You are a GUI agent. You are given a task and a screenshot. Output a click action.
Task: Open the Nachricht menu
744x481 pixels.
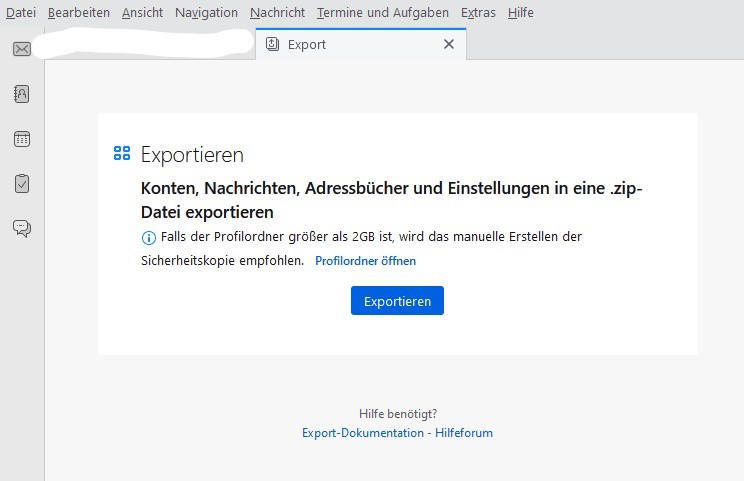(x=277, y=13)
